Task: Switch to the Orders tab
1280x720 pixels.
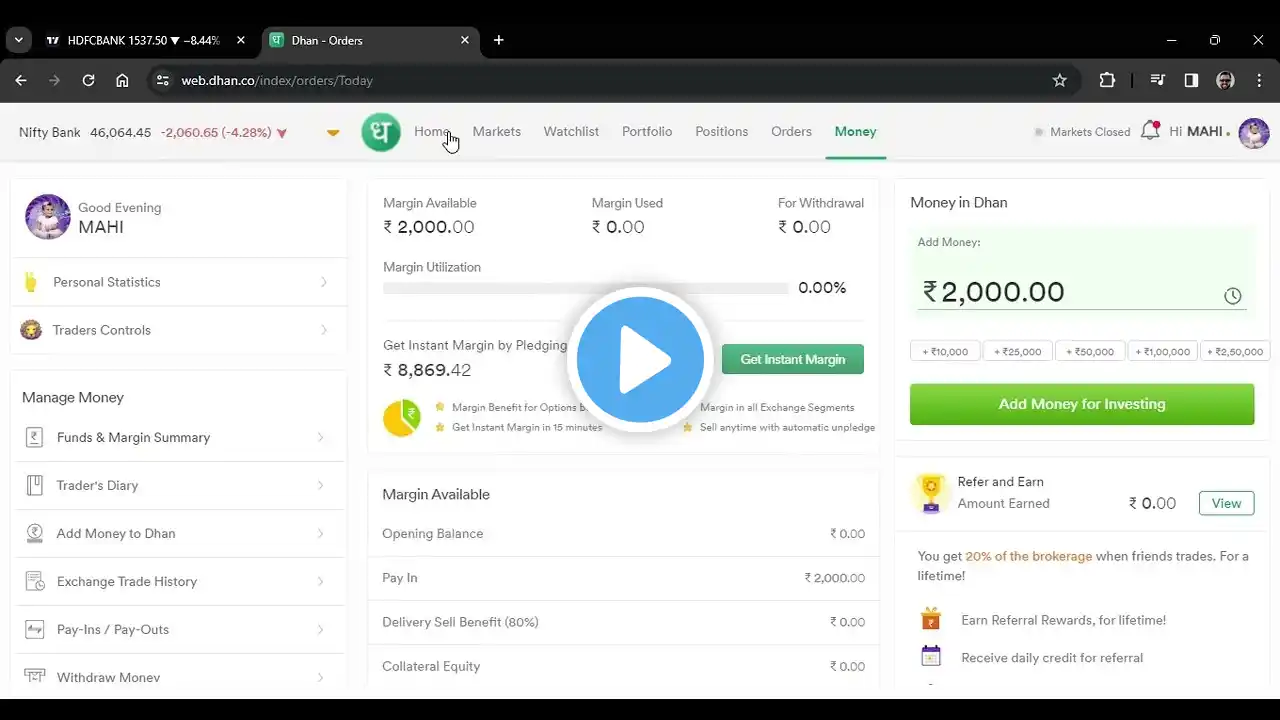Action: (x=791, y=131)
